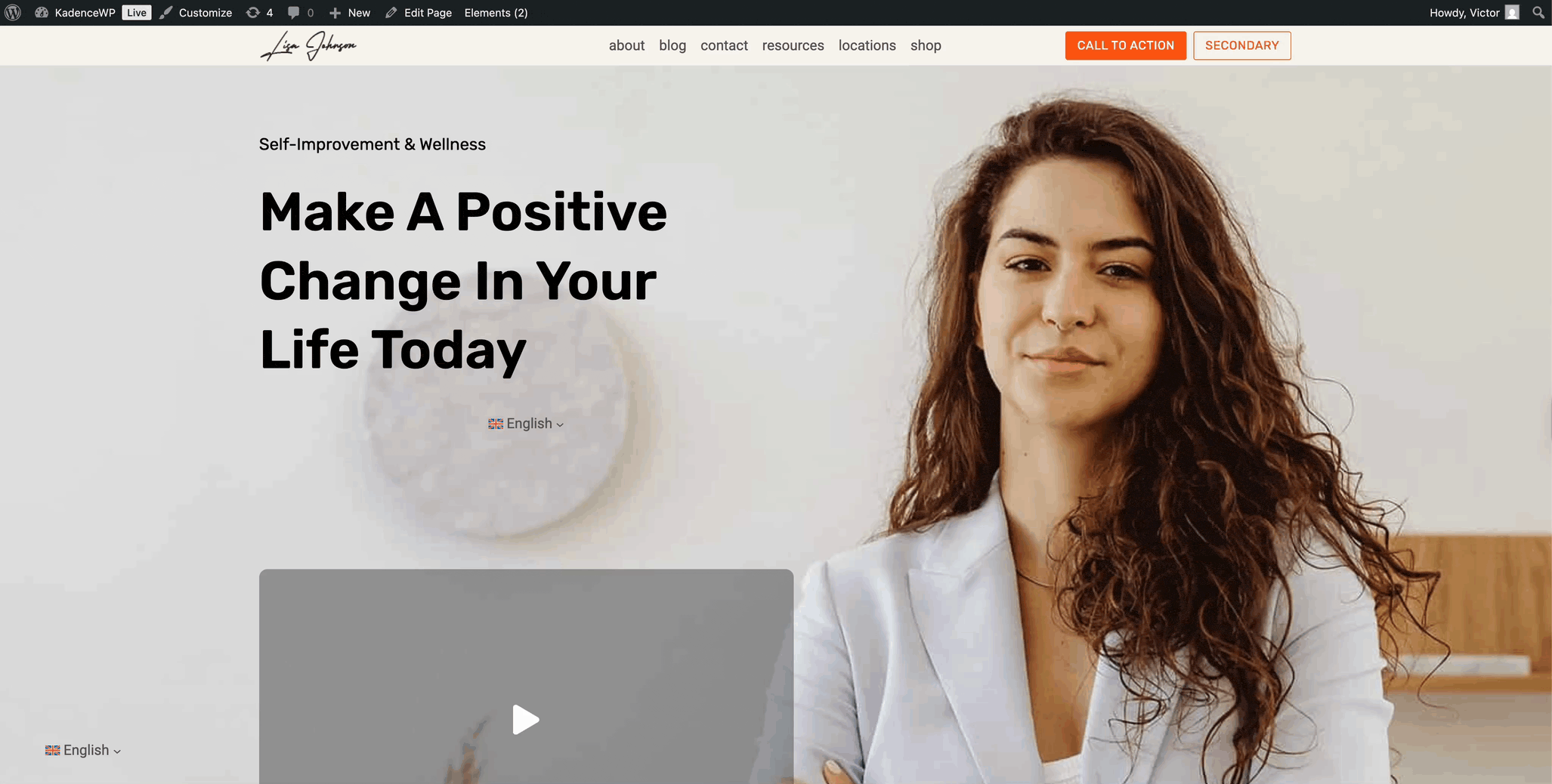
Task: Click the Lisa Johnson signature logo
Action: click(308, 45)
